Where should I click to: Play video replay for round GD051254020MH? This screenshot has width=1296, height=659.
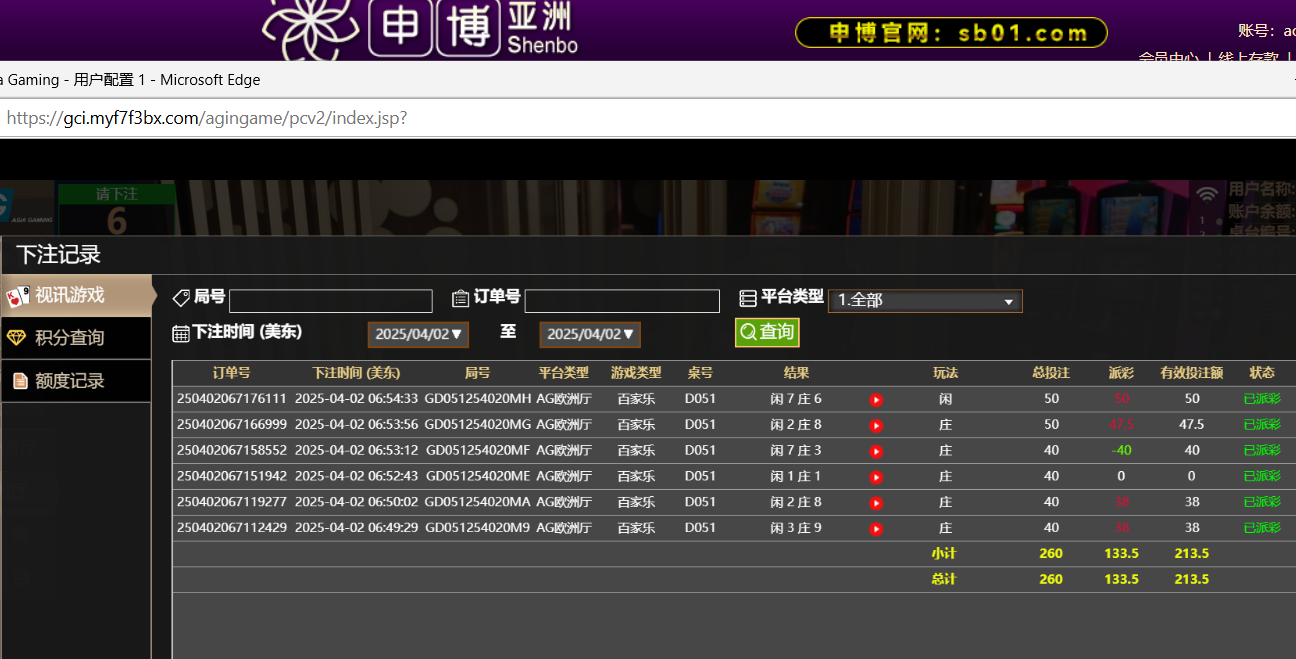pos(876,400)
